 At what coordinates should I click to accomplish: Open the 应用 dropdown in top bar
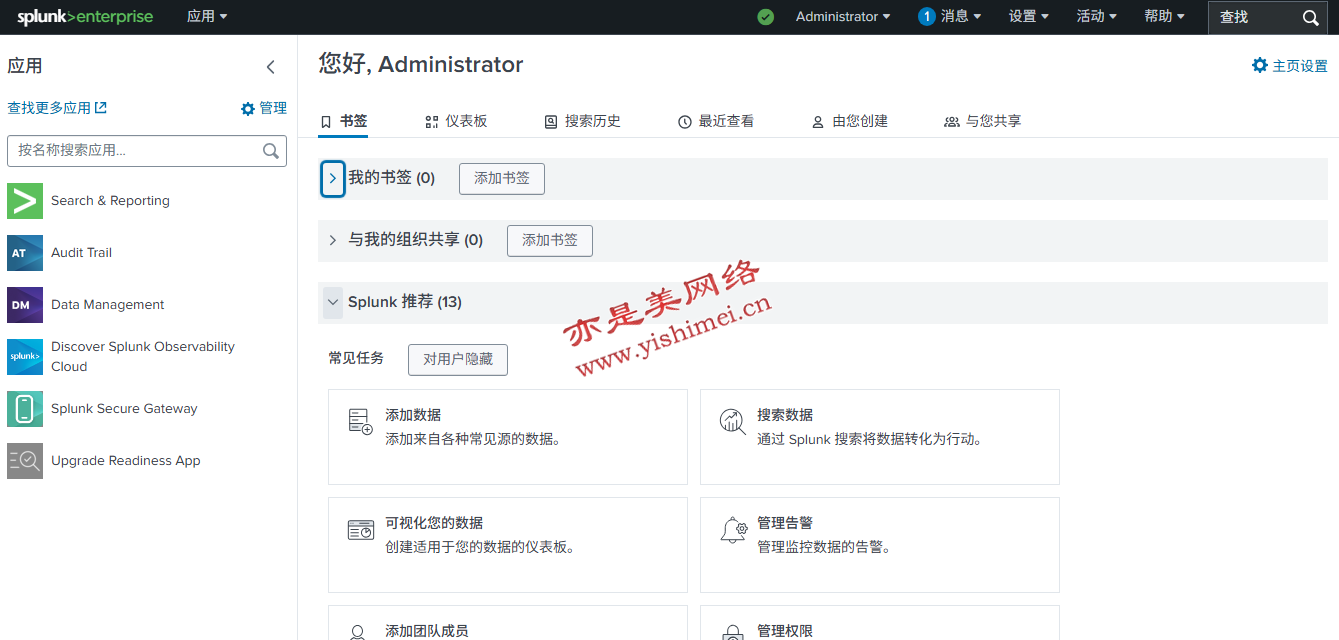(207, 17)
